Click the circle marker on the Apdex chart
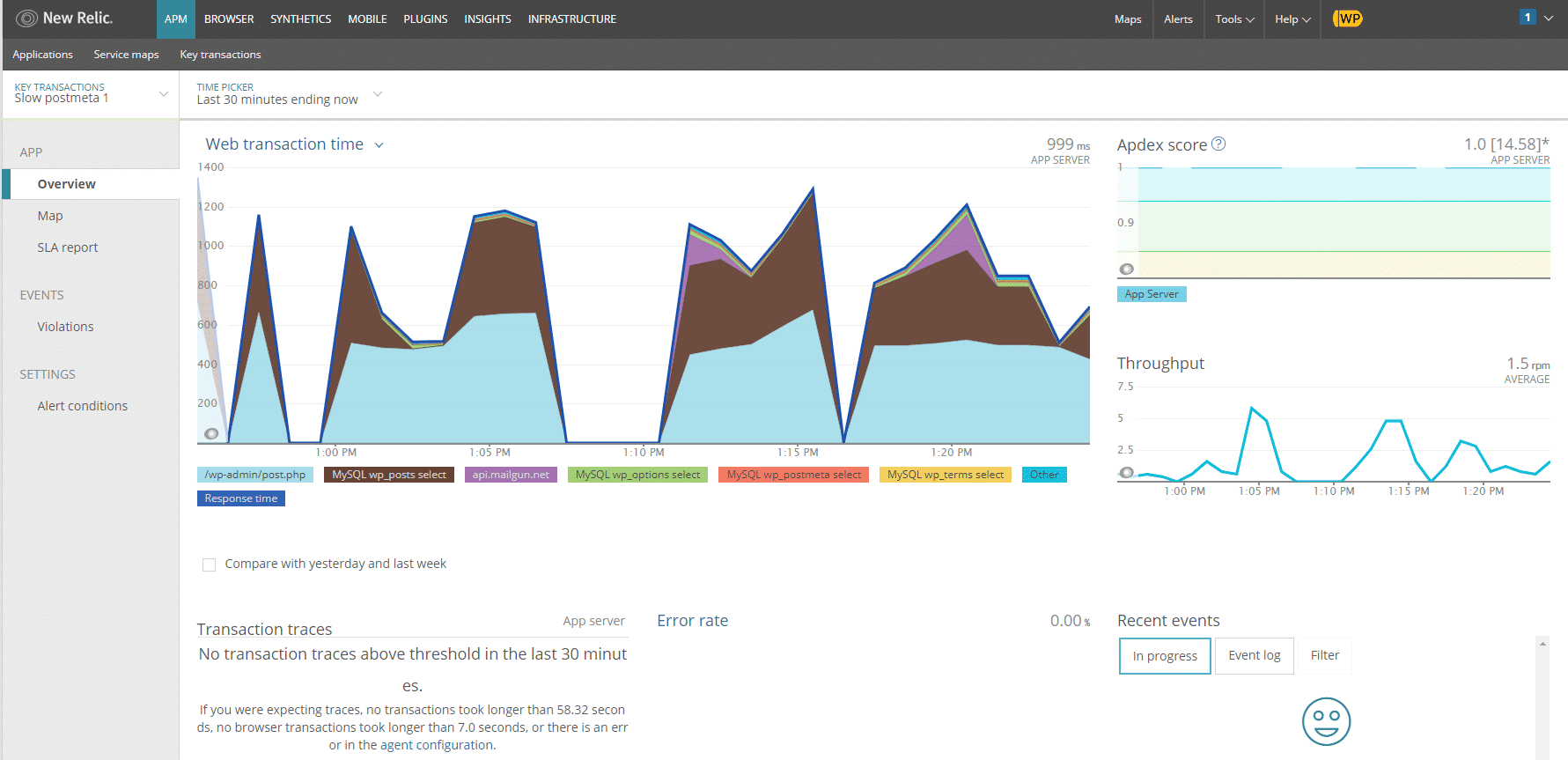Viewport: 1568px width, 760px height. pyautogui.click(x=1127, y=269)
